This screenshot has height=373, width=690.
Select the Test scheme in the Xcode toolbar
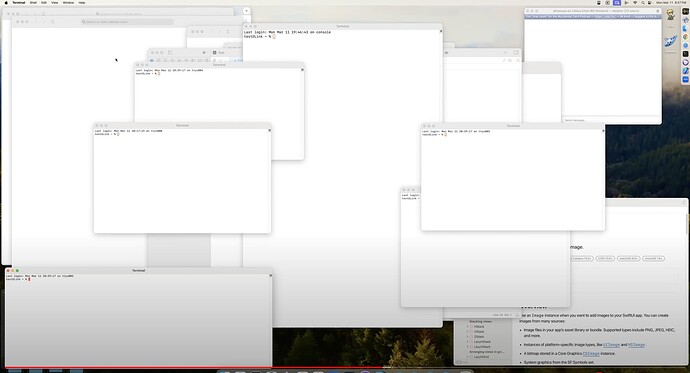point(219,52)
